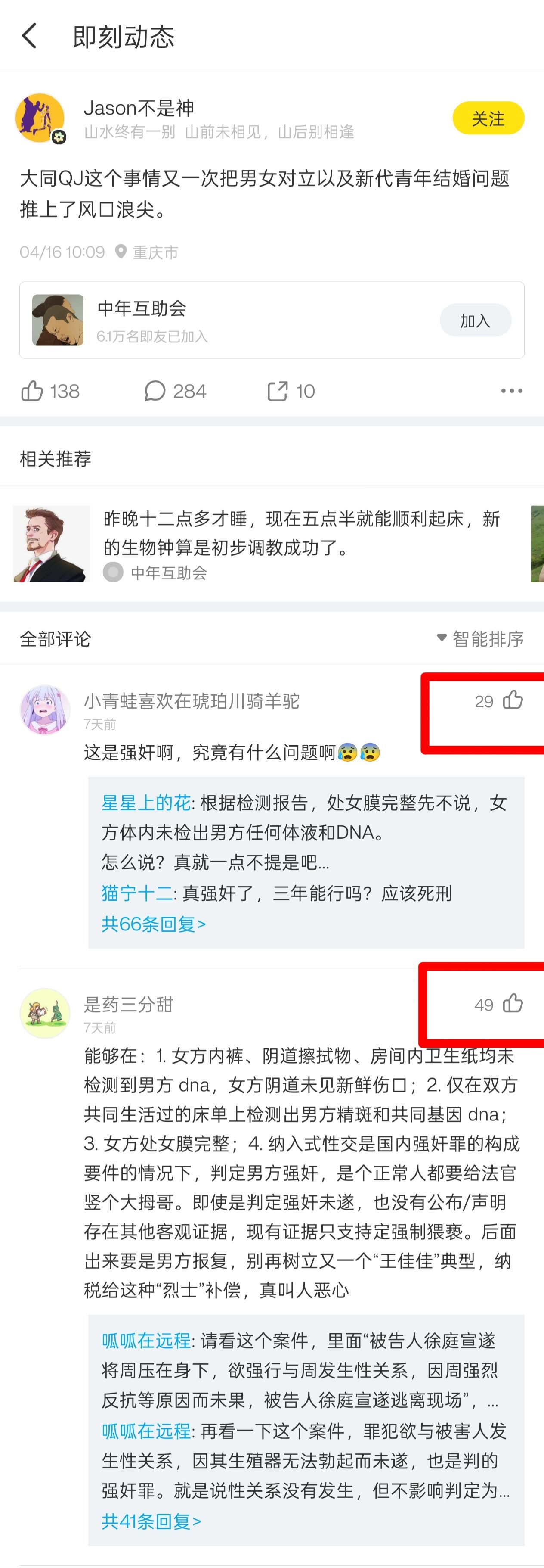This screenshot has height=1568, width=544.
Task: Like 小青蛙喜欢在琥珀川骑羊驼's comment
Action: [x=513, y=700]
